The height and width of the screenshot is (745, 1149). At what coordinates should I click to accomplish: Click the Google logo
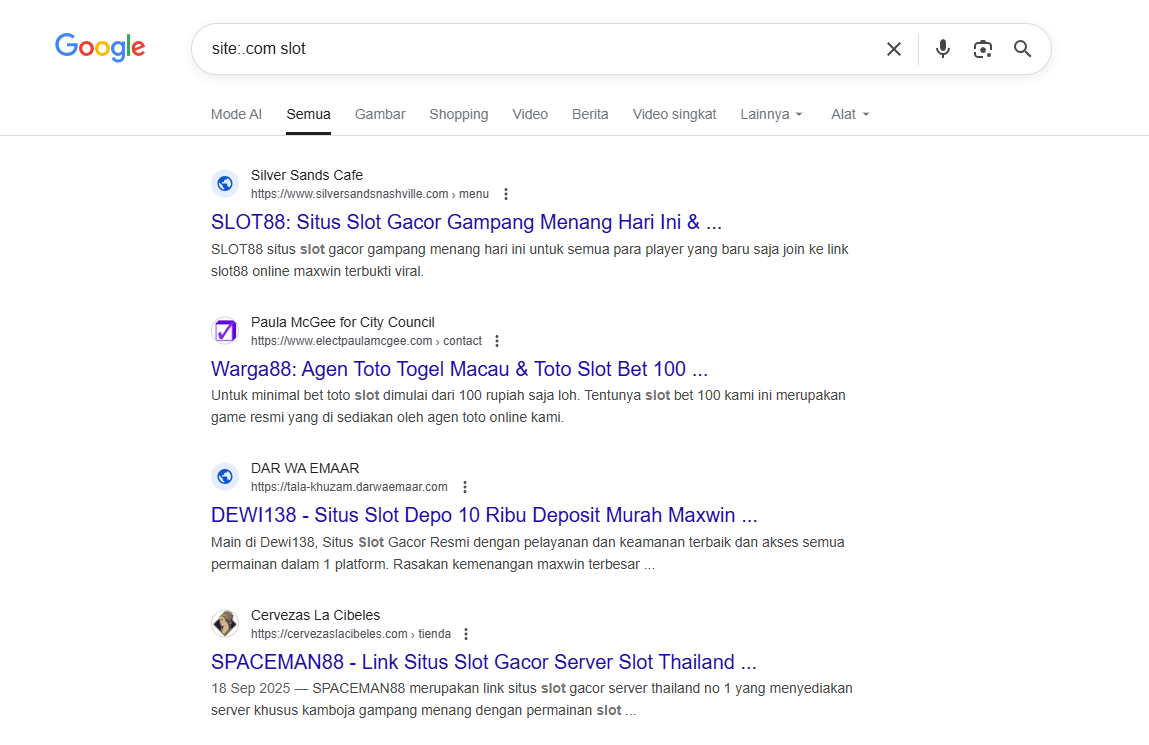coord(100,47)
